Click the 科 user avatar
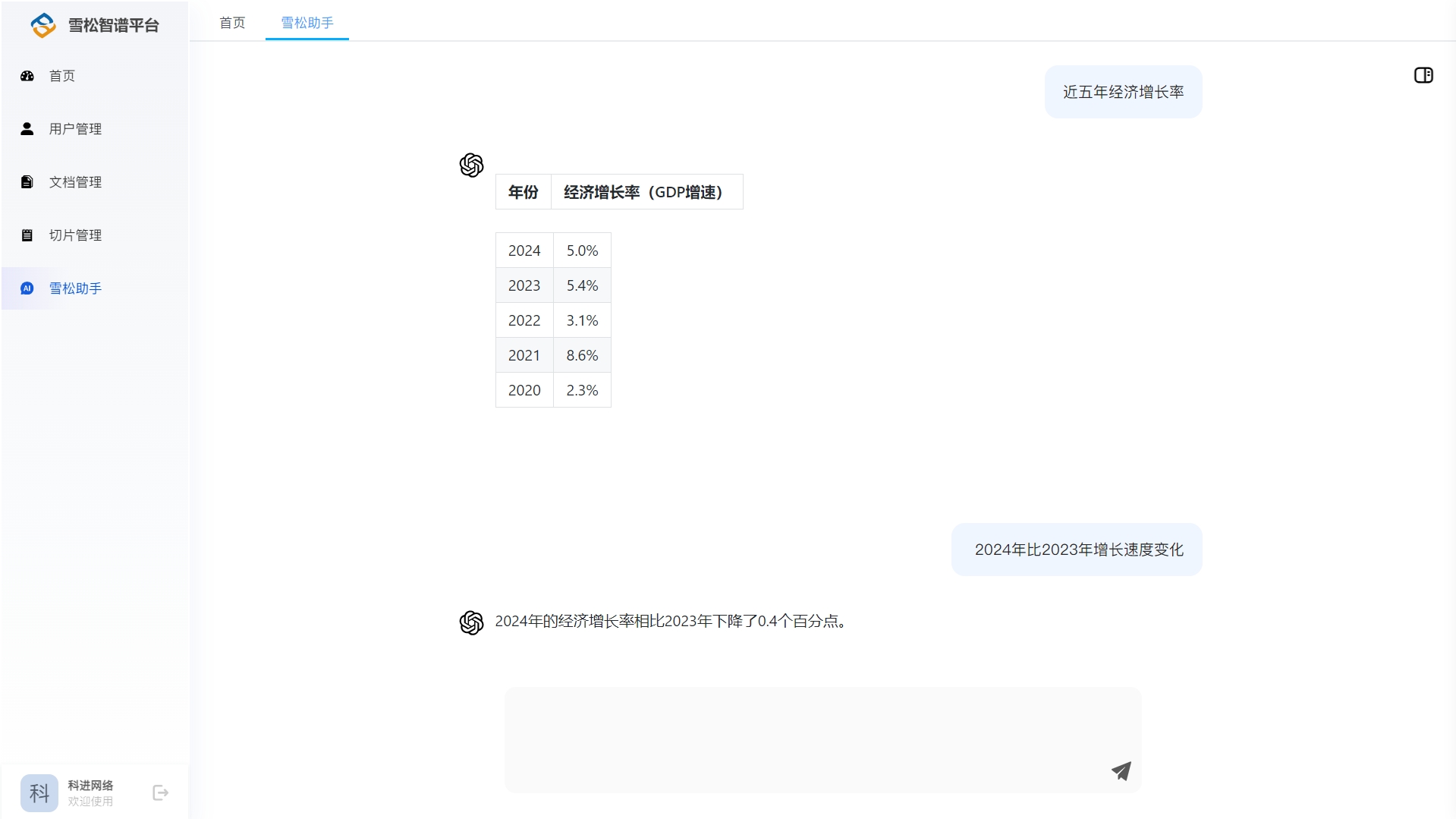This screenshot has width=1456, height=819. (39, 792)
